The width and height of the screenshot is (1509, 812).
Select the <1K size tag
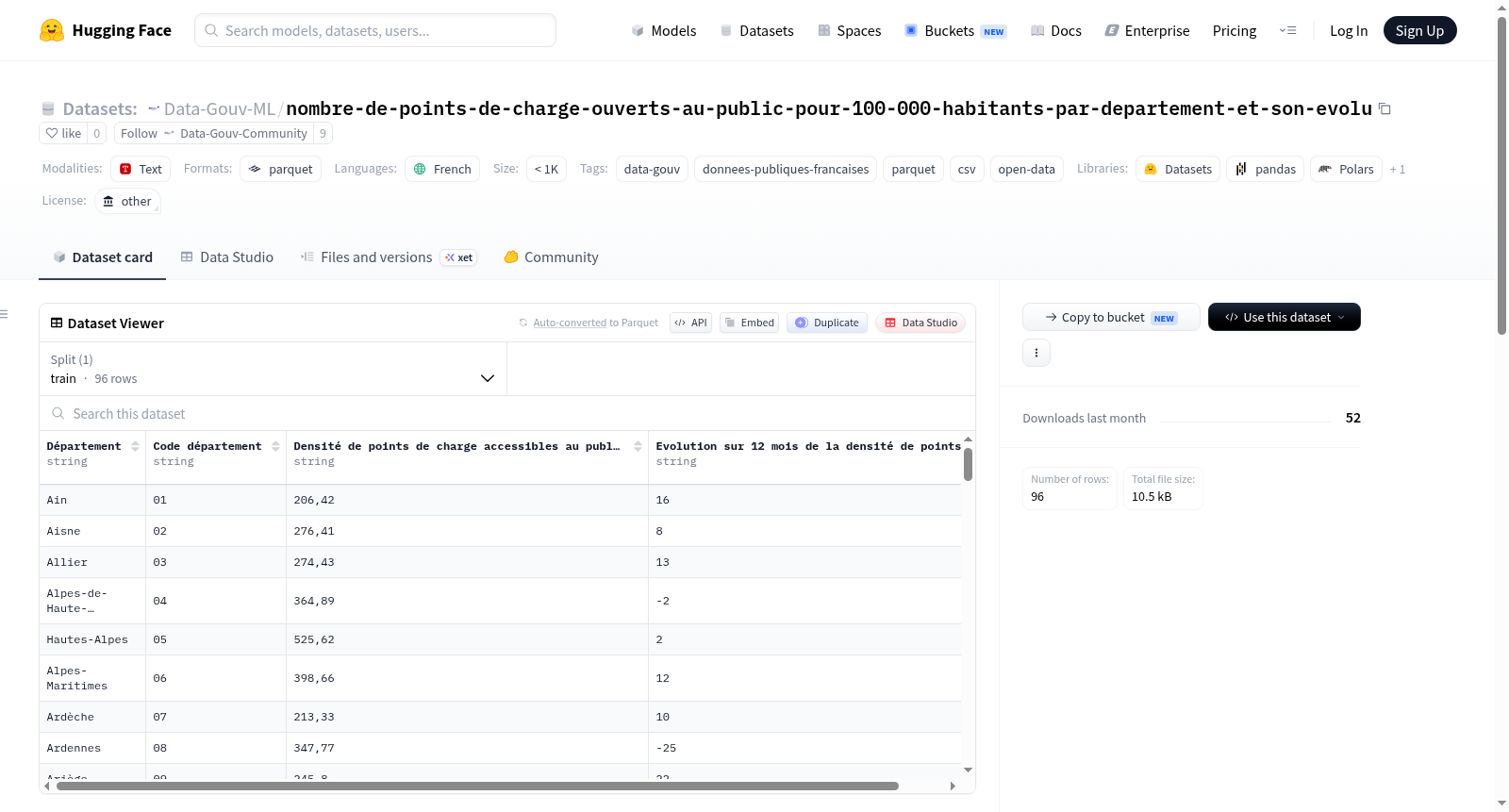(x=546, y=169)
